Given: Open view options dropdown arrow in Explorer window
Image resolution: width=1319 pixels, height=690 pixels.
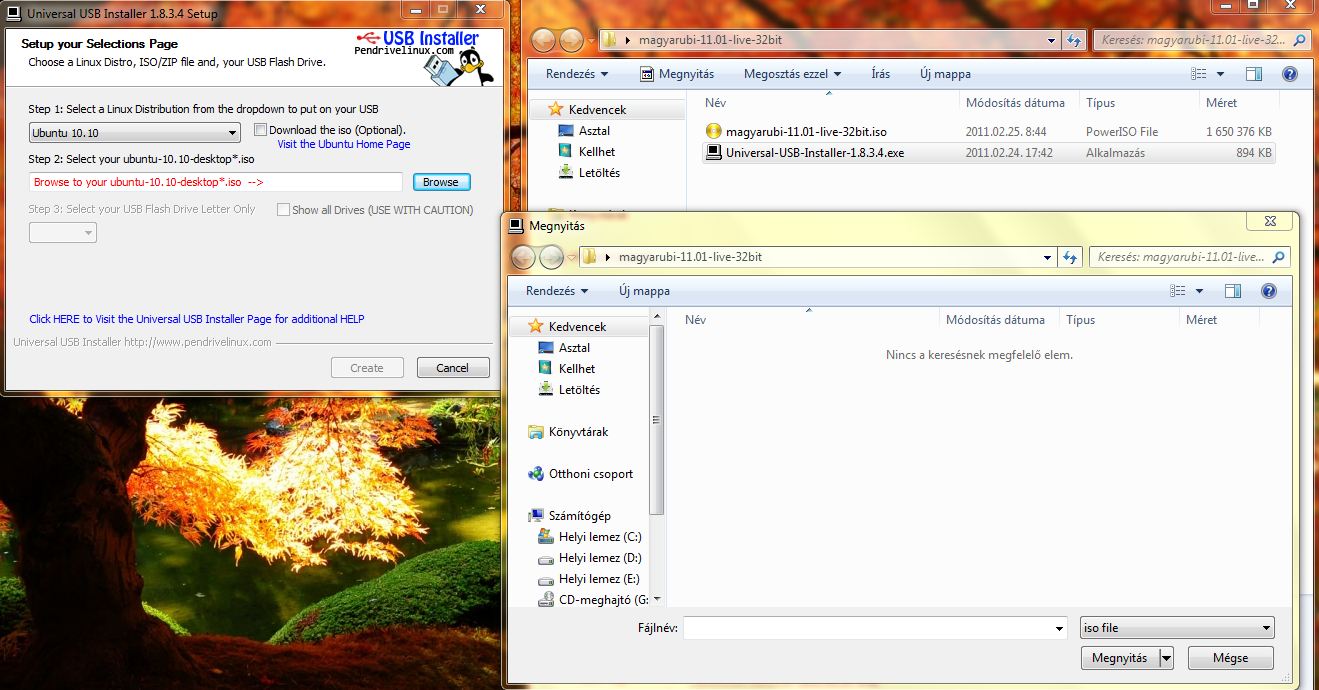Looking at the screenshot, I should tap(1220, 74).
